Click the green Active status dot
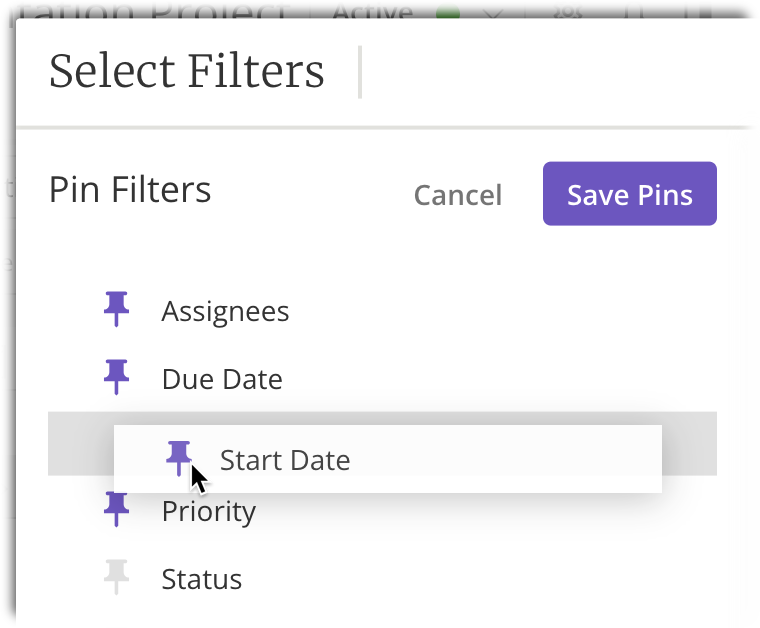 click(x=448, y=13)
